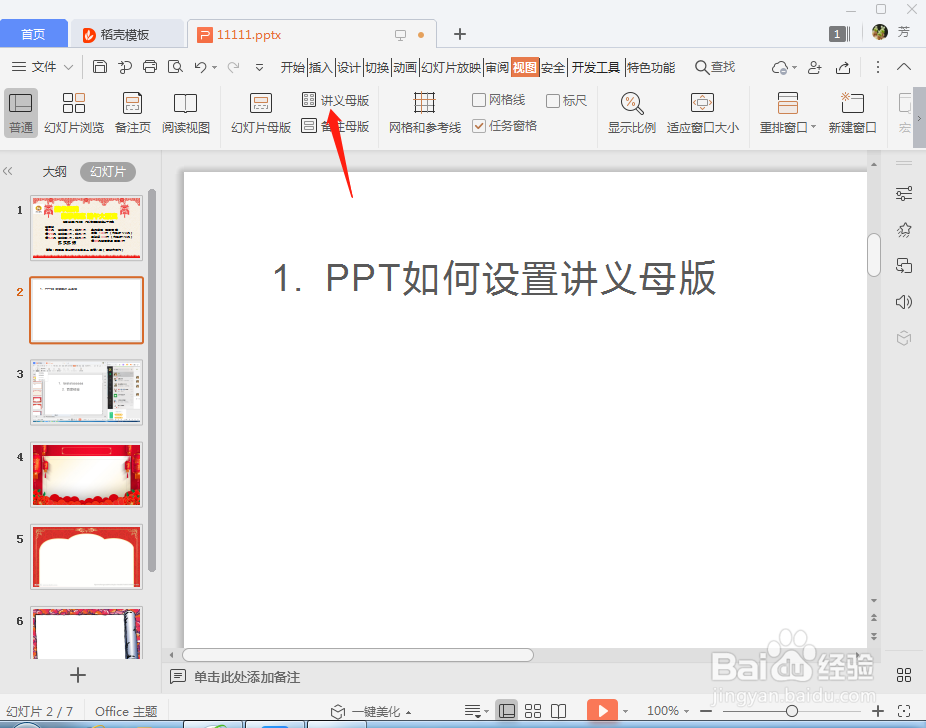This screenshot has height=728, width=926.
Task: Select slide 4 thumbnail with red lanterns
Action: pyautogui.click(x=87, y=475)
